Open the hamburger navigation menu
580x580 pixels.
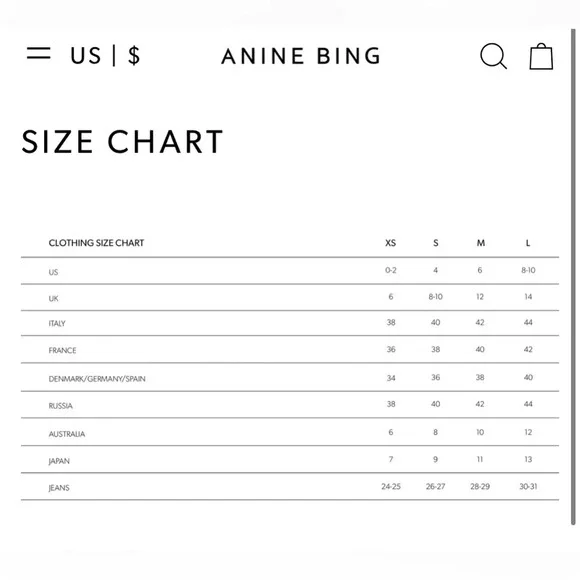pos(38,53)
